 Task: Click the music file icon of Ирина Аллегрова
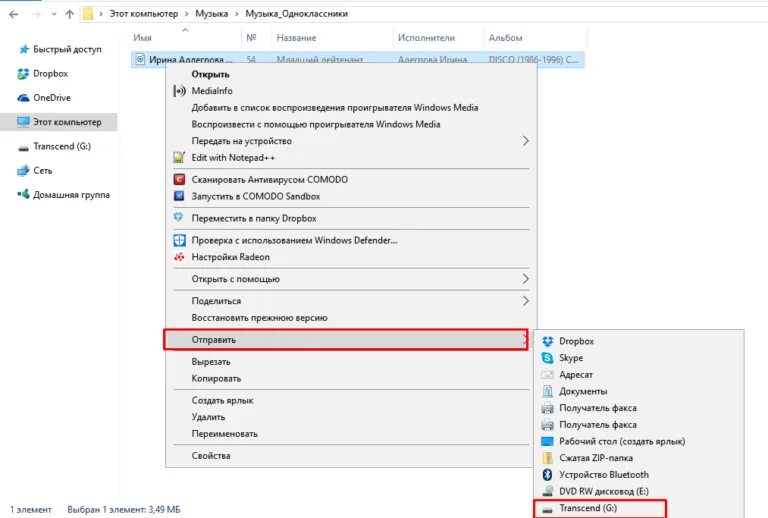click(x=140, y=59)
